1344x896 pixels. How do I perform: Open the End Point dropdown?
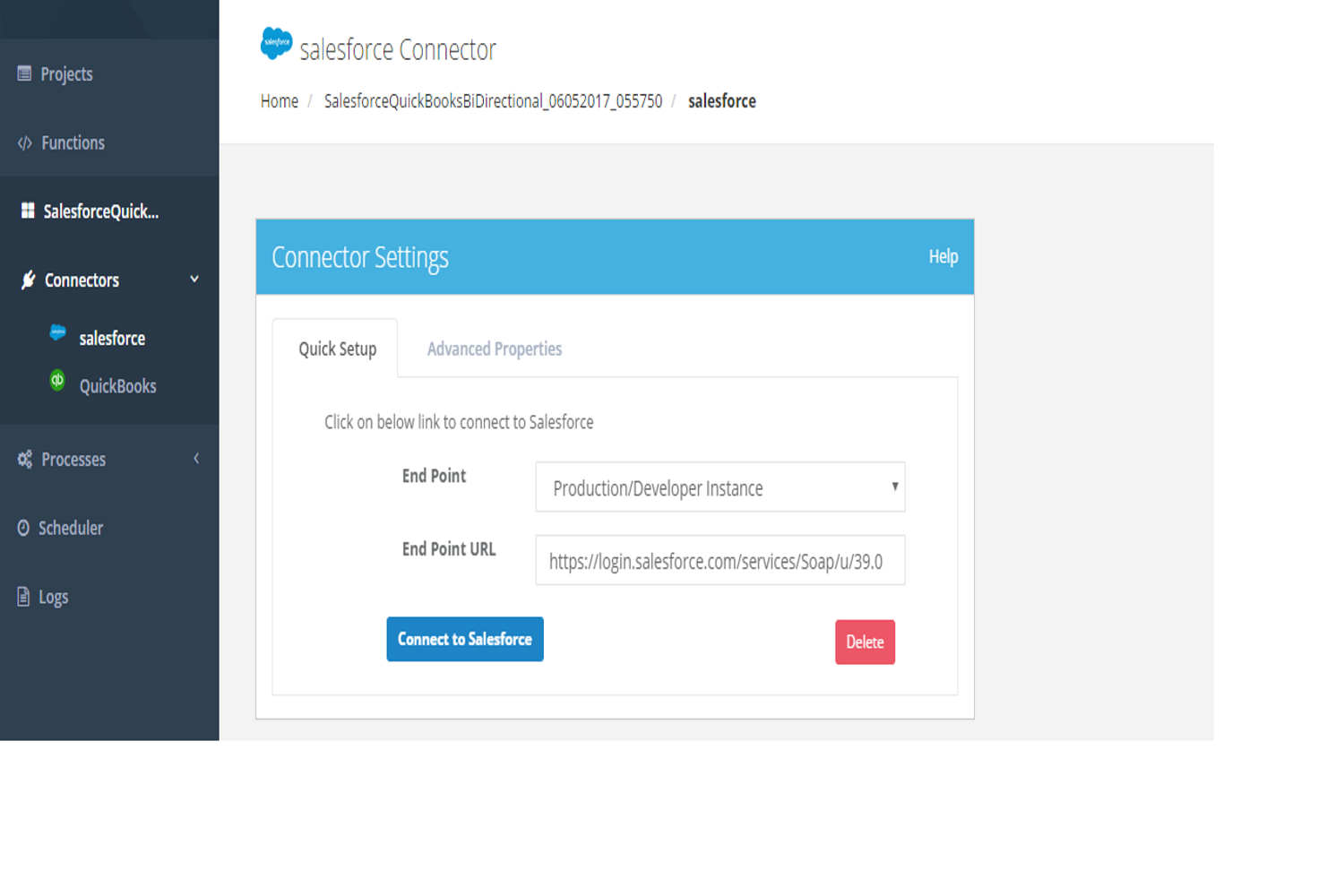(719, 487)
